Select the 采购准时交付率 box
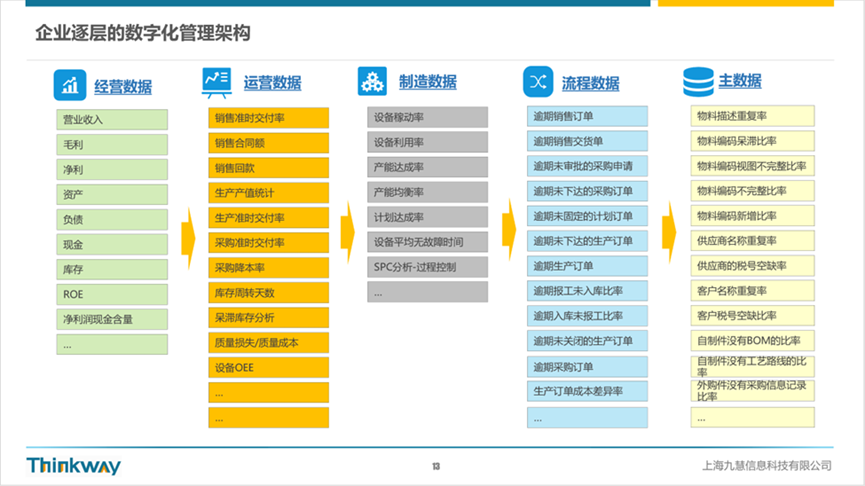The width and height of the screenshot is (865, 486). (x=269, y=243)
